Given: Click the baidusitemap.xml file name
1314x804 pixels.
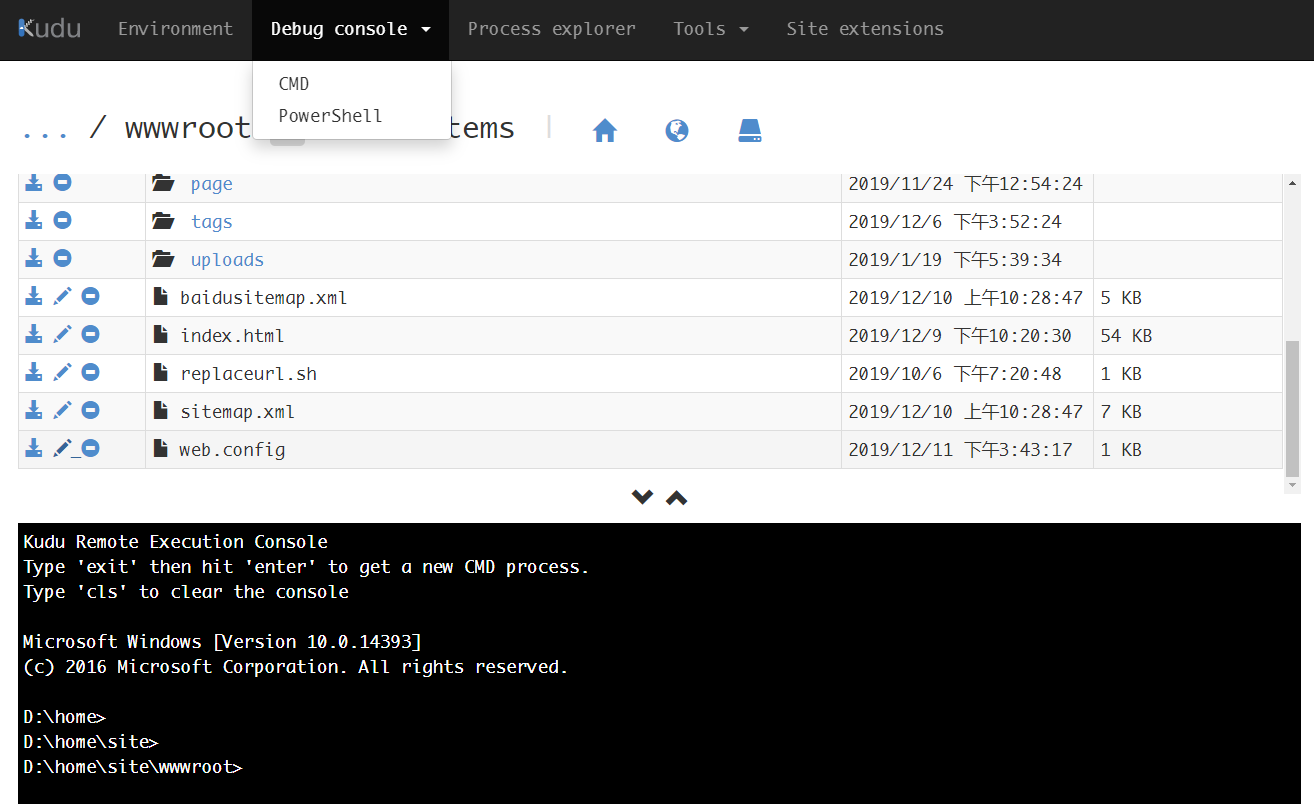Looking at the screenshot, I should tap(264, 298).
